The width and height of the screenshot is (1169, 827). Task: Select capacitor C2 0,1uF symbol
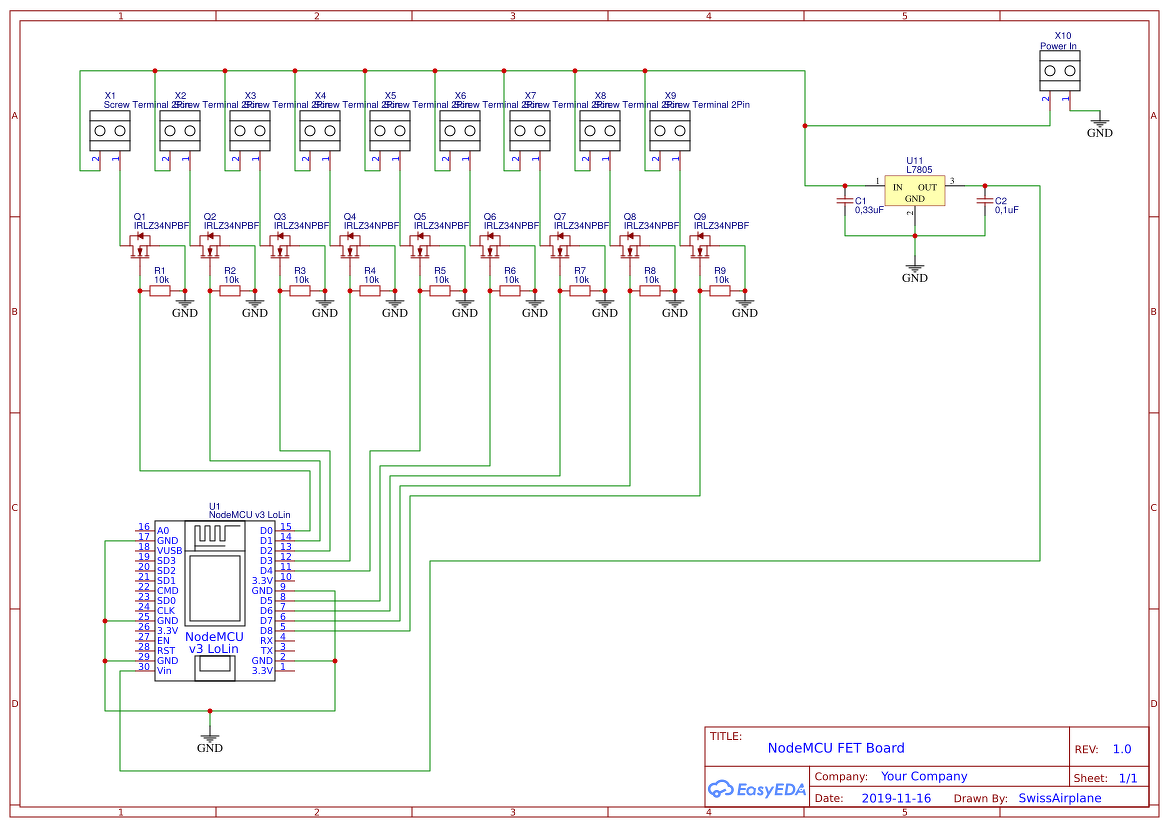985,201
